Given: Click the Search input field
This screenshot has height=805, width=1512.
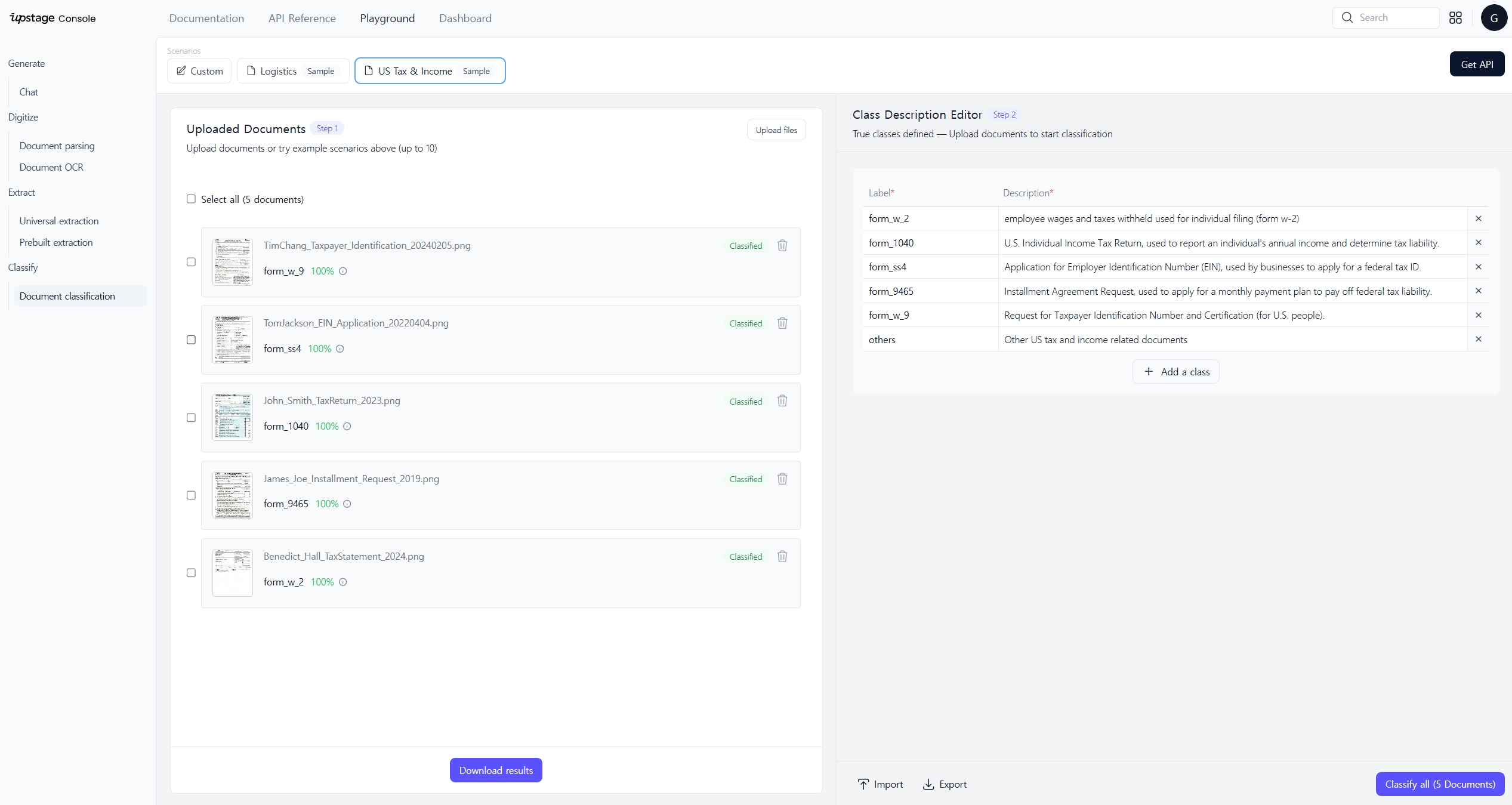Looking at the screenshot, I should (1393, 18).
